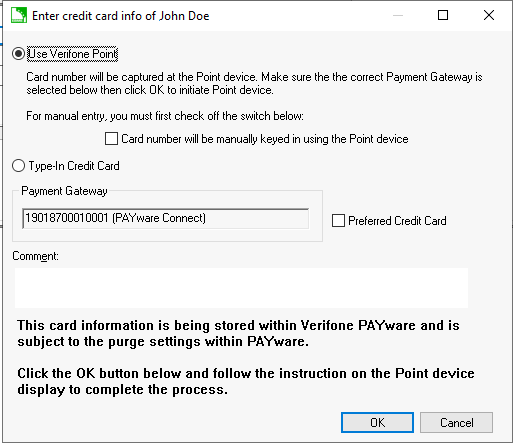Click the 'Payment Gateway' group label
Image resolution: width=513 pixels, height=446 pixels.
click(64, 191)
